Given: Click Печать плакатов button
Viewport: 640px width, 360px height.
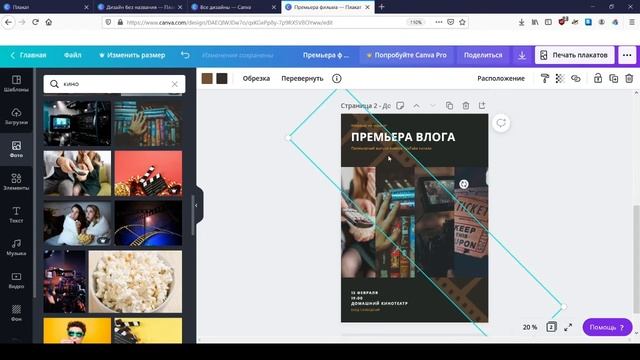Looking at the screenshot, I should [x=574, y=55].
